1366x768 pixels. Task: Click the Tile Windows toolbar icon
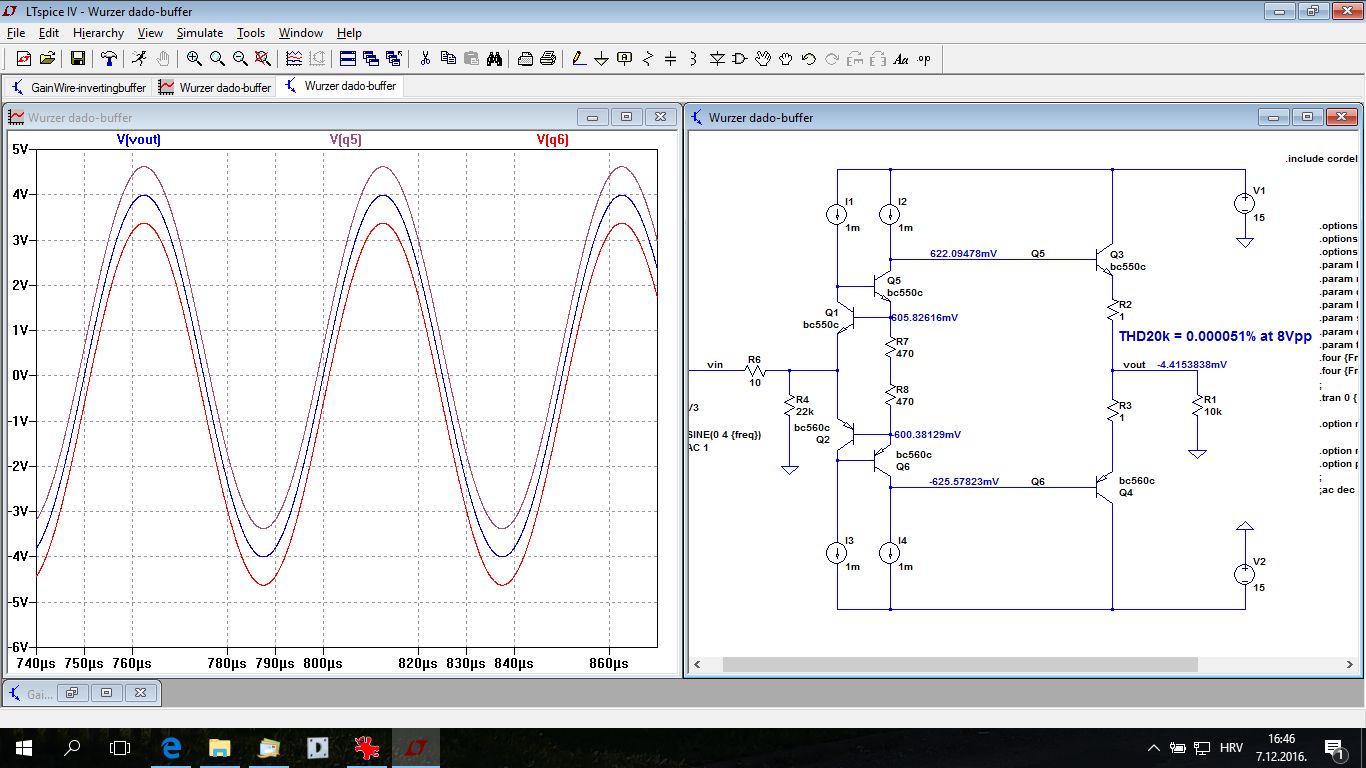[348, 59]
